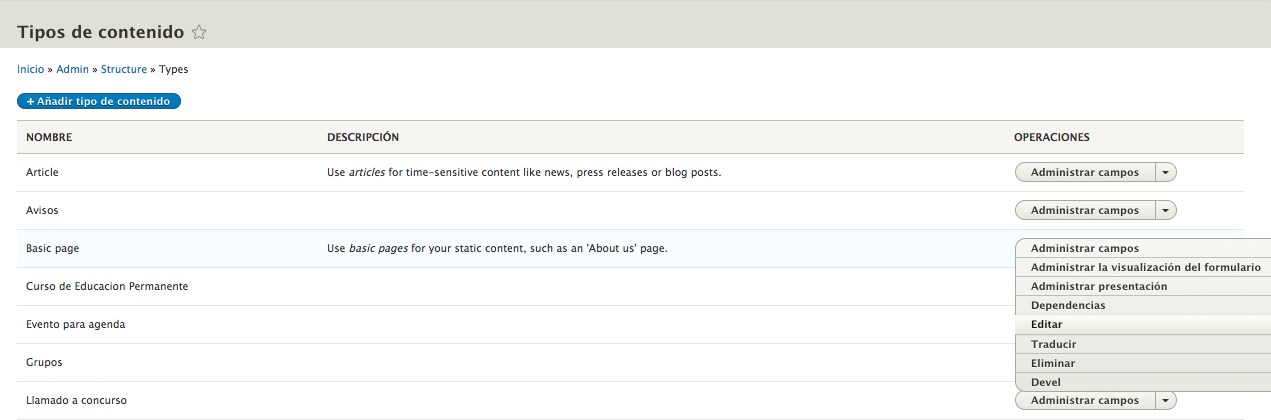The width and height of the screenshot is (1271, 420).
Task: Expand operations dropdown arrow for Avisos
Action: [1166, 210]
